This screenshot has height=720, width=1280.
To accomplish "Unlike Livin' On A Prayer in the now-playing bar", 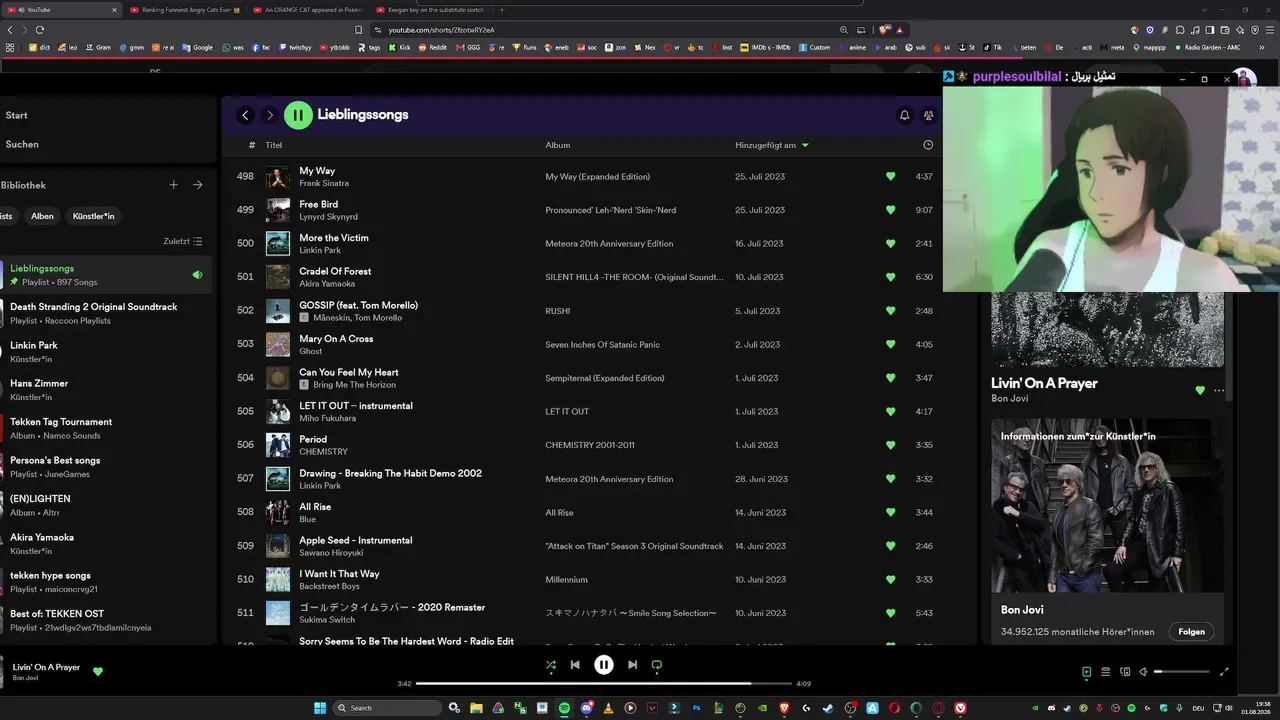I will tap(98, 672).
